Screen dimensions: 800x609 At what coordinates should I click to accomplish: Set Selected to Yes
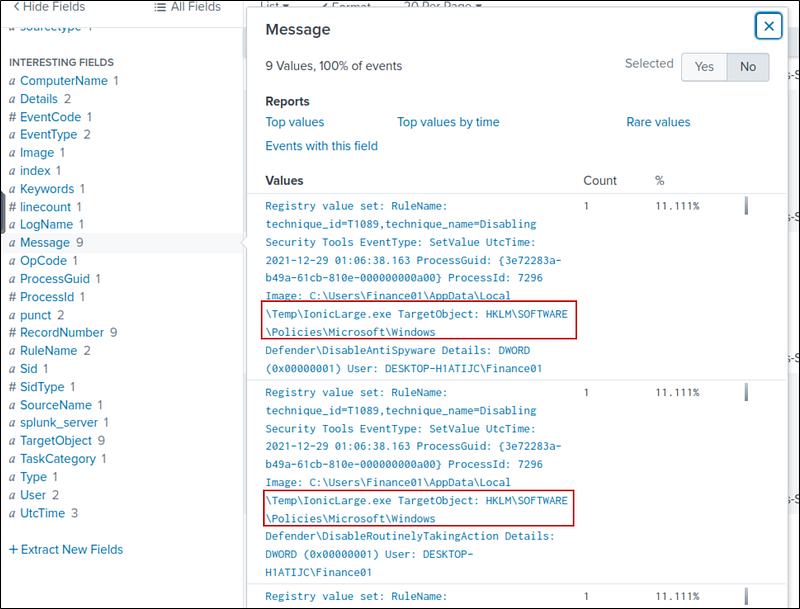click(704, 66)
